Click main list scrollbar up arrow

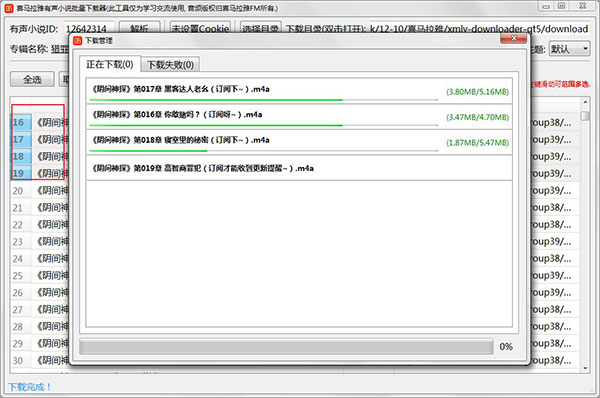pyautogui.click(x=585, y=102)
